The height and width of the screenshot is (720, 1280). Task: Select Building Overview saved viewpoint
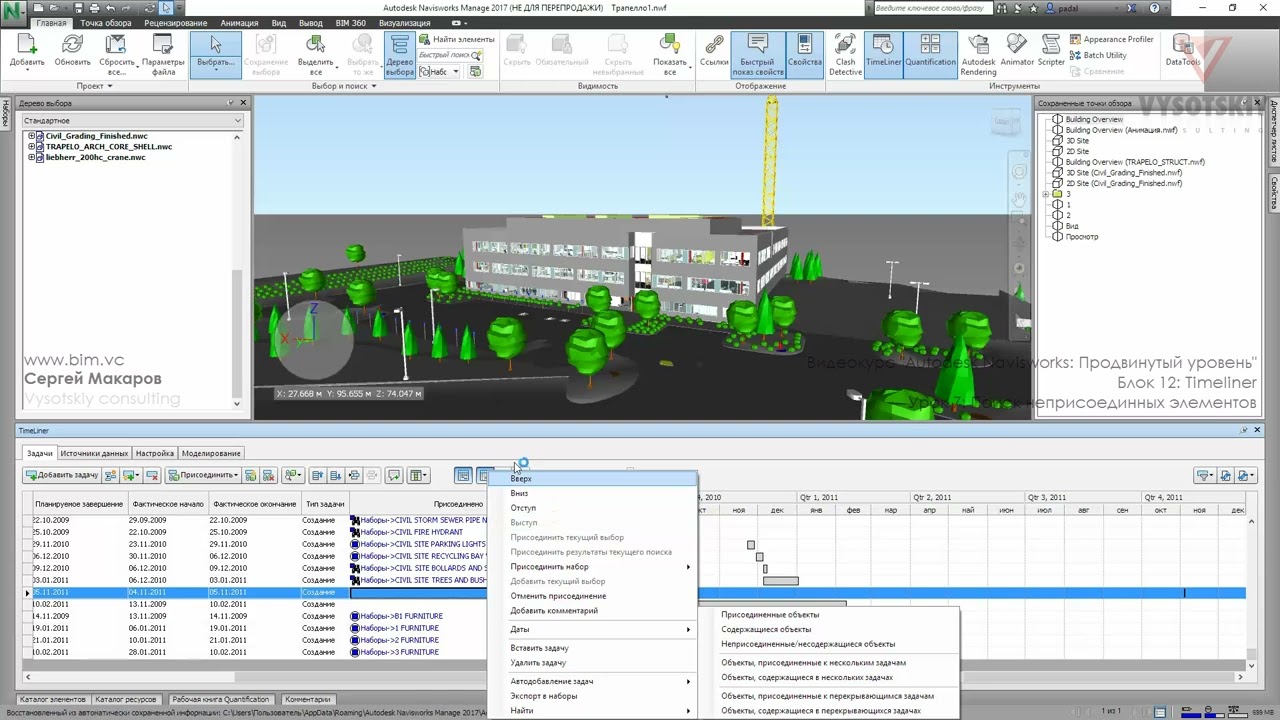point(1094,119)
